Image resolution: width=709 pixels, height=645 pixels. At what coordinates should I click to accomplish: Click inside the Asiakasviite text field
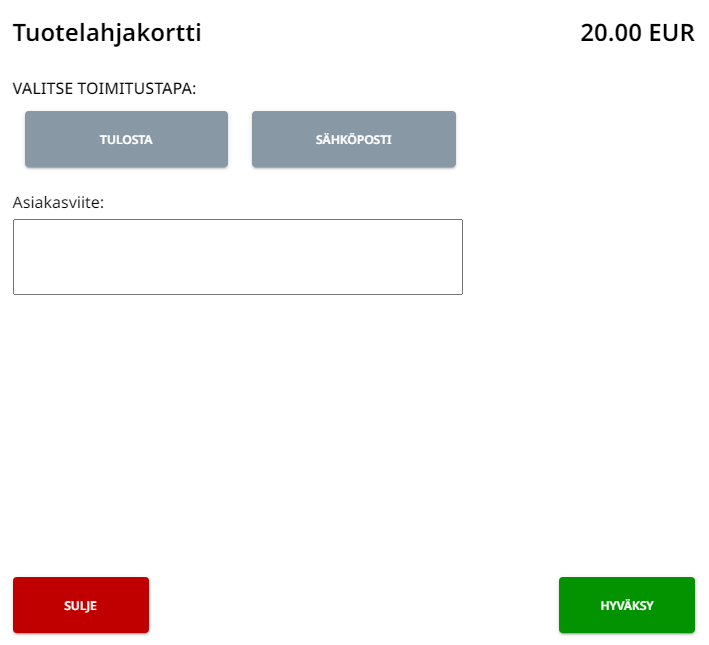tap(237, 257)
